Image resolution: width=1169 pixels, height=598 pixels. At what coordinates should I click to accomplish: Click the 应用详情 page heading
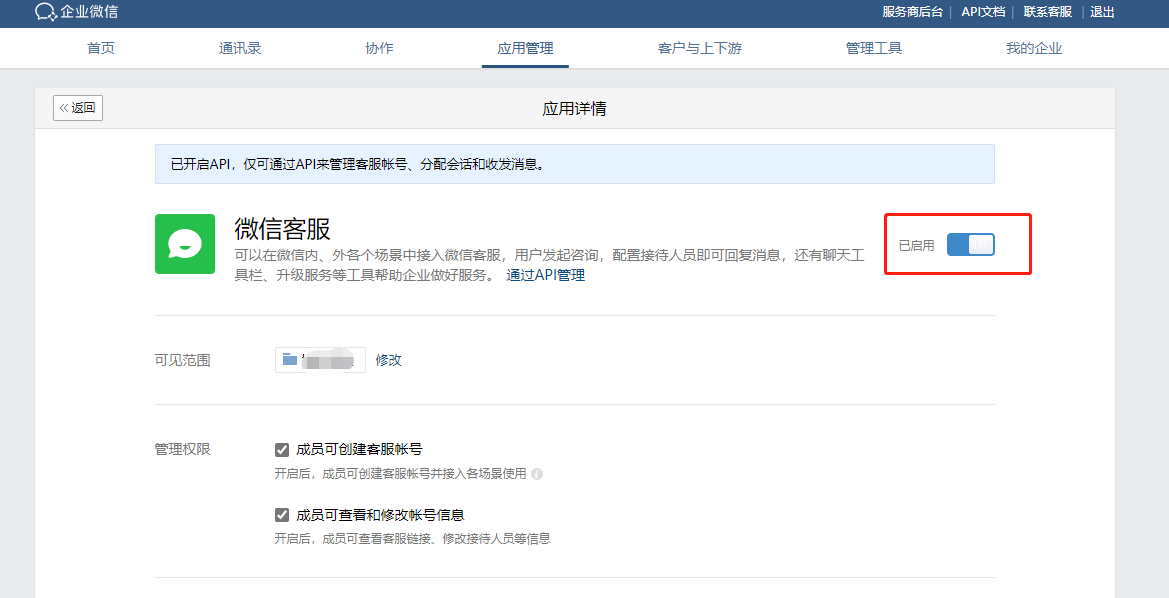pyautogui.click(x=574, y=109)
